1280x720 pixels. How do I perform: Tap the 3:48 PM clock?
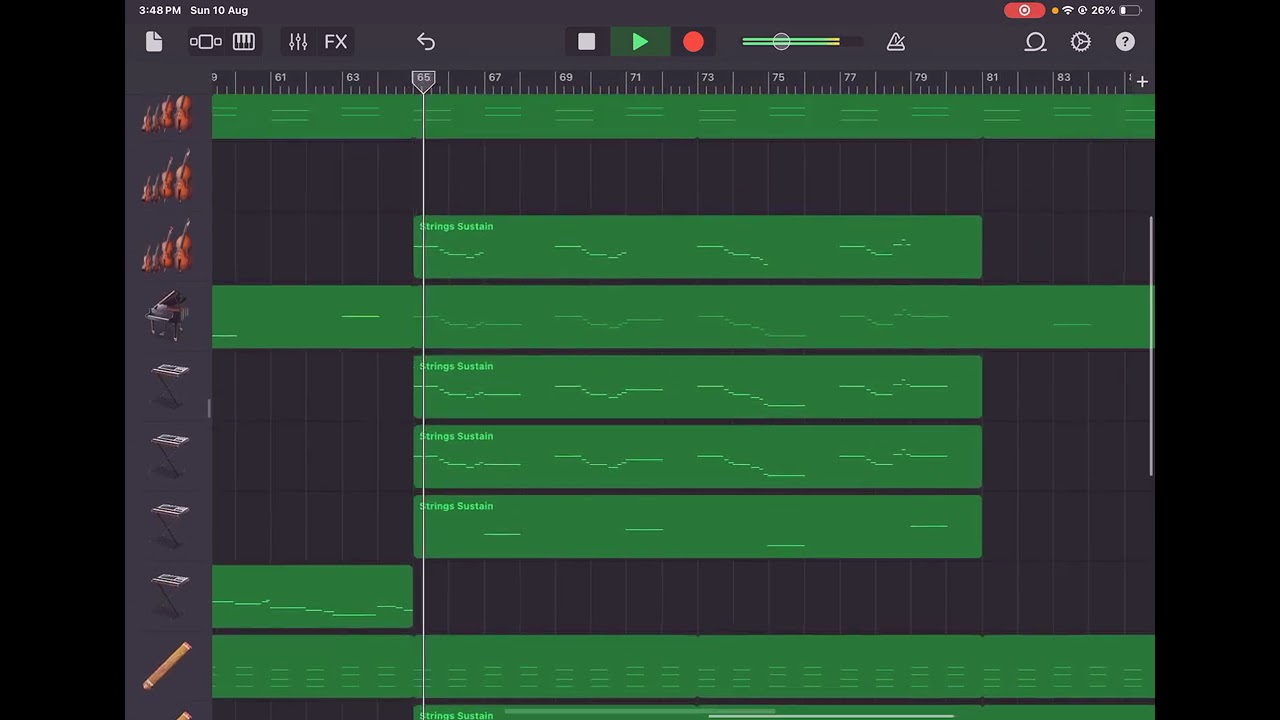click(x=160, y=10)
